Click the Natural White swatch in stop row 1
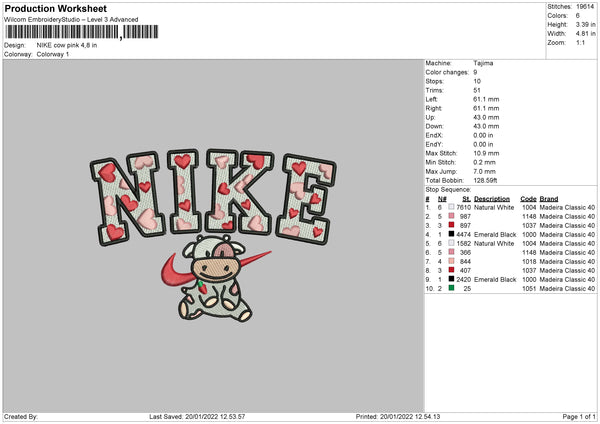 451,207
